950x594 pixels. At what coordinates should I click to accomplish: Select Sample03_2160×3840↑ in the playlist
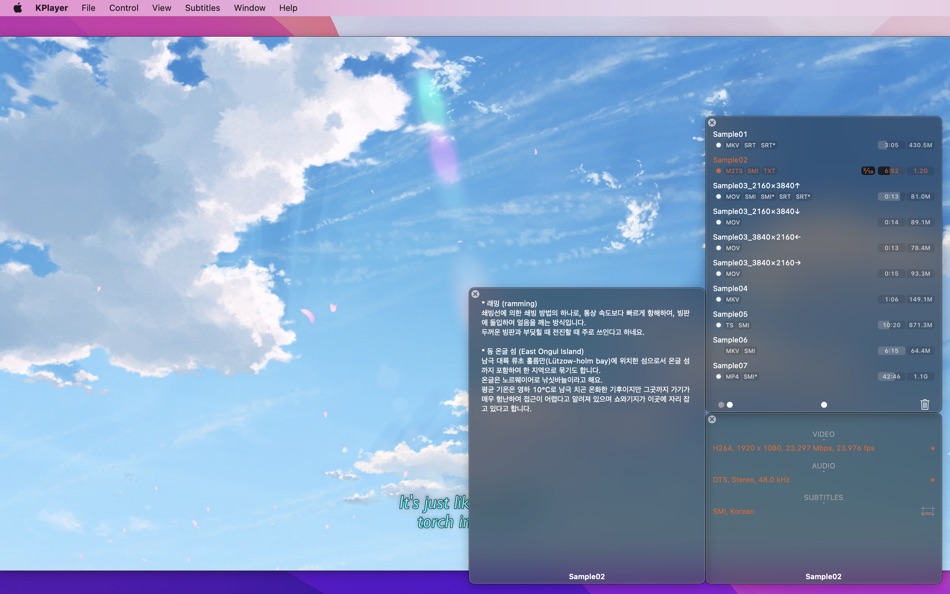756,186
